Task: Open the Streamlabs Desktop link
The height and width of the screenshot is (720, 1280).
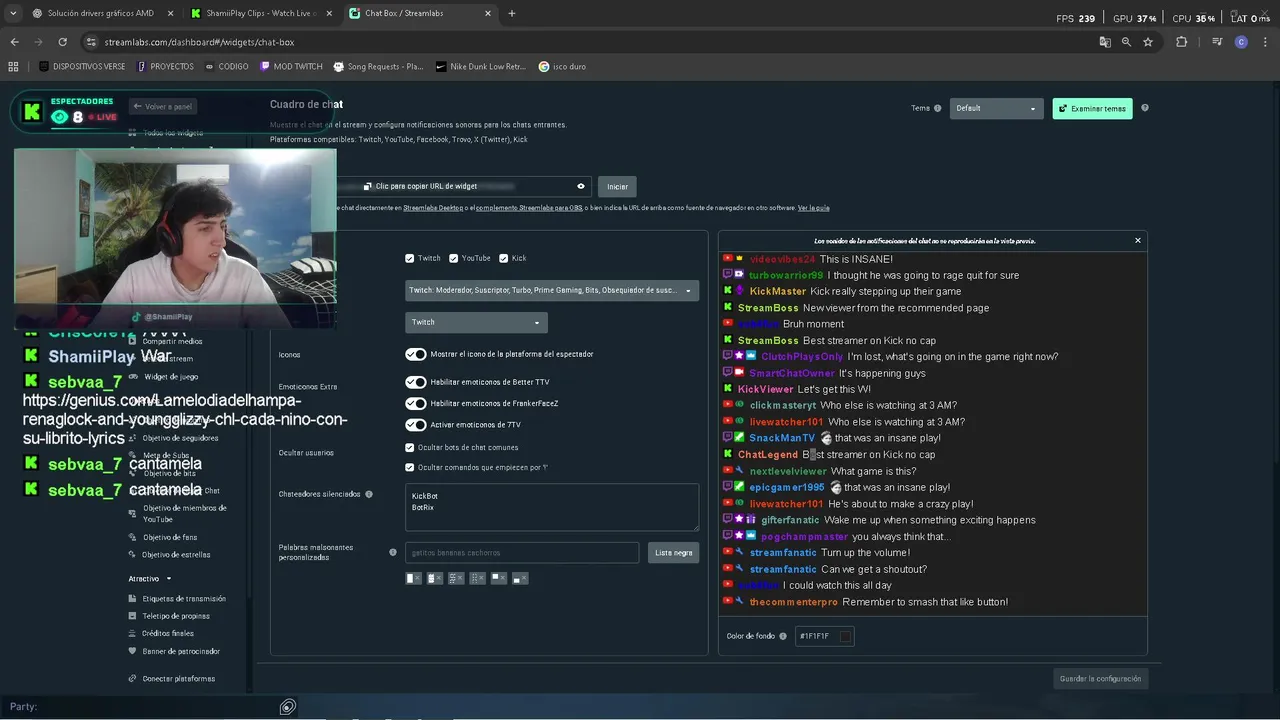Action: click(433, 208)
